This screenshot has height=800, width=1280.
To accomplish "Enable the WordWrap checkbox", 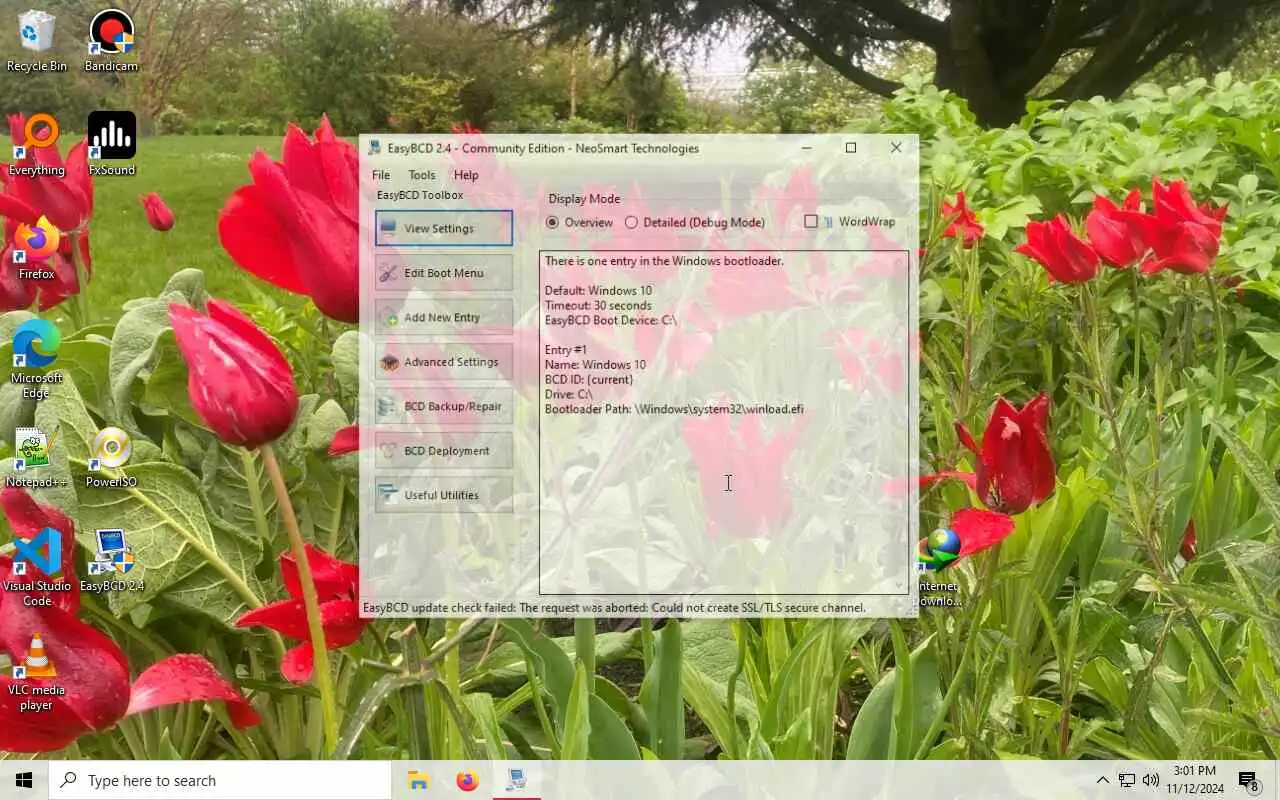I will click(811, 221).
